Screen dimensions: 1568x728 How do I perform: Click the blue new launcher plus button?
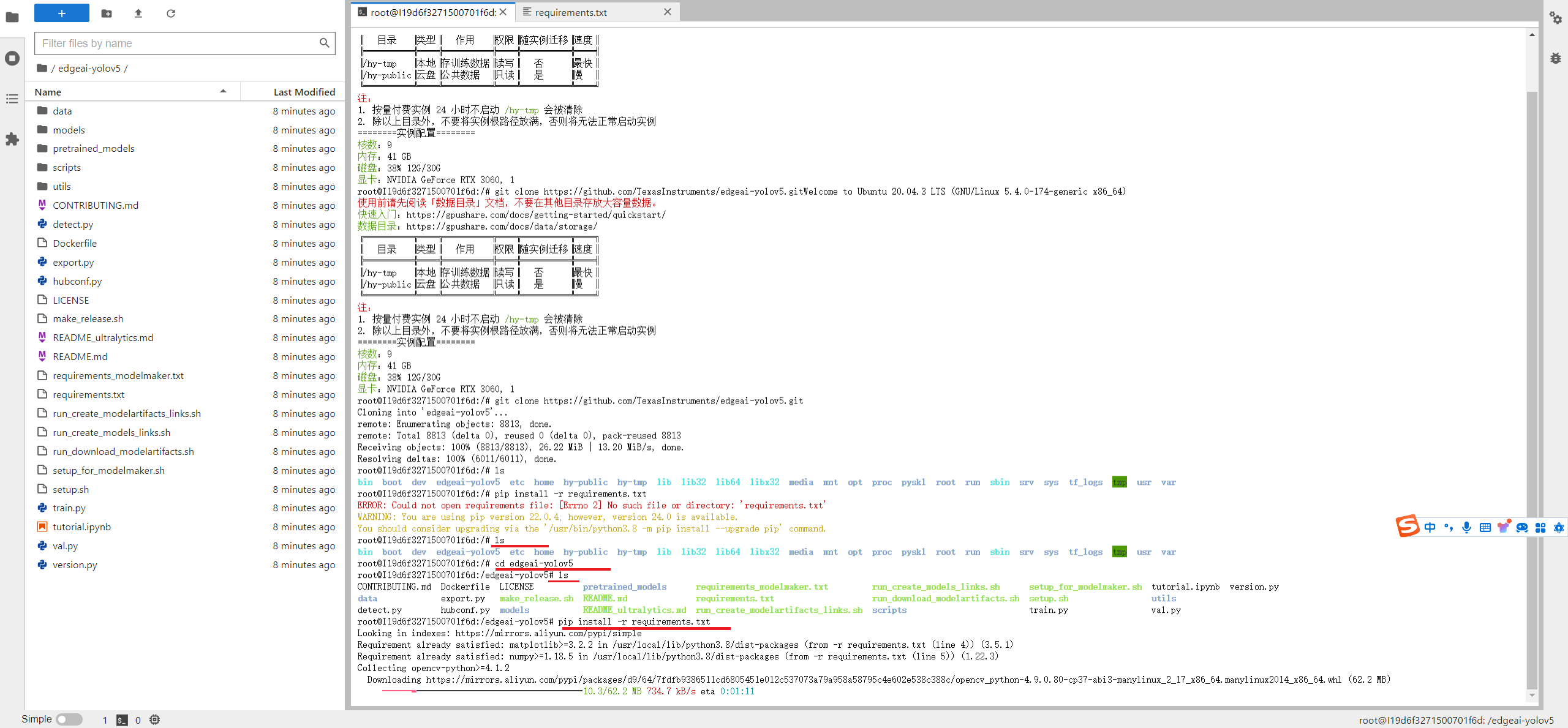pyautogui.click(x=61, y=13)
